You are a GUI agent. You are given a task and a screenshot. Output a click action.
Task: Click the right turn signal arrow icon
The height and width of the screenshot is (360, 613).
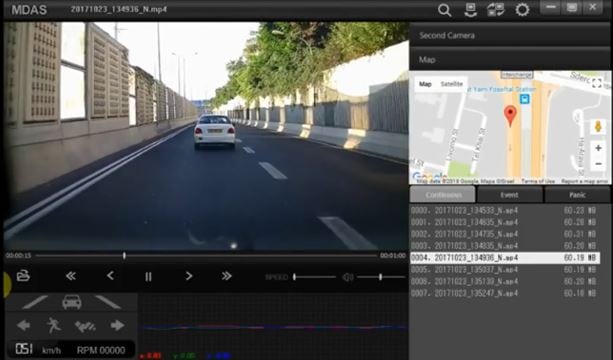point(117,325)
